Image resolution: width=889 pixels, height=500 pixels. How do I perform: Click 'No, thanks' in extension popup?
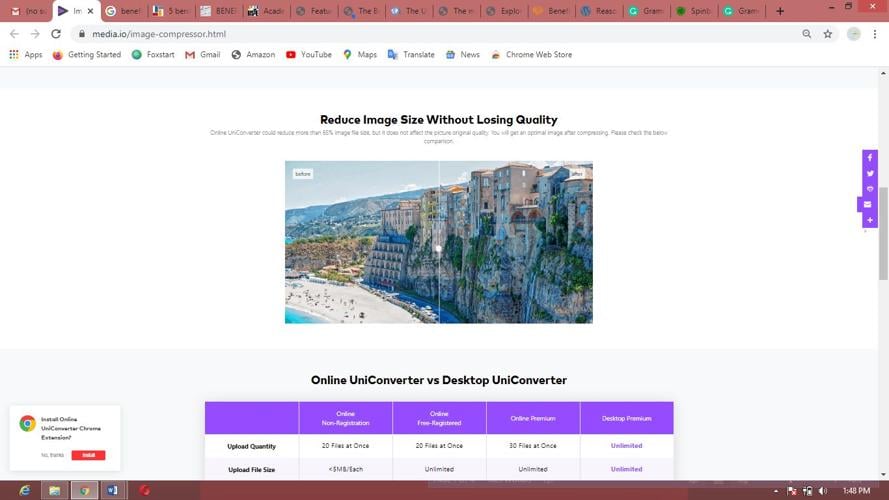[x=53, y=455]
